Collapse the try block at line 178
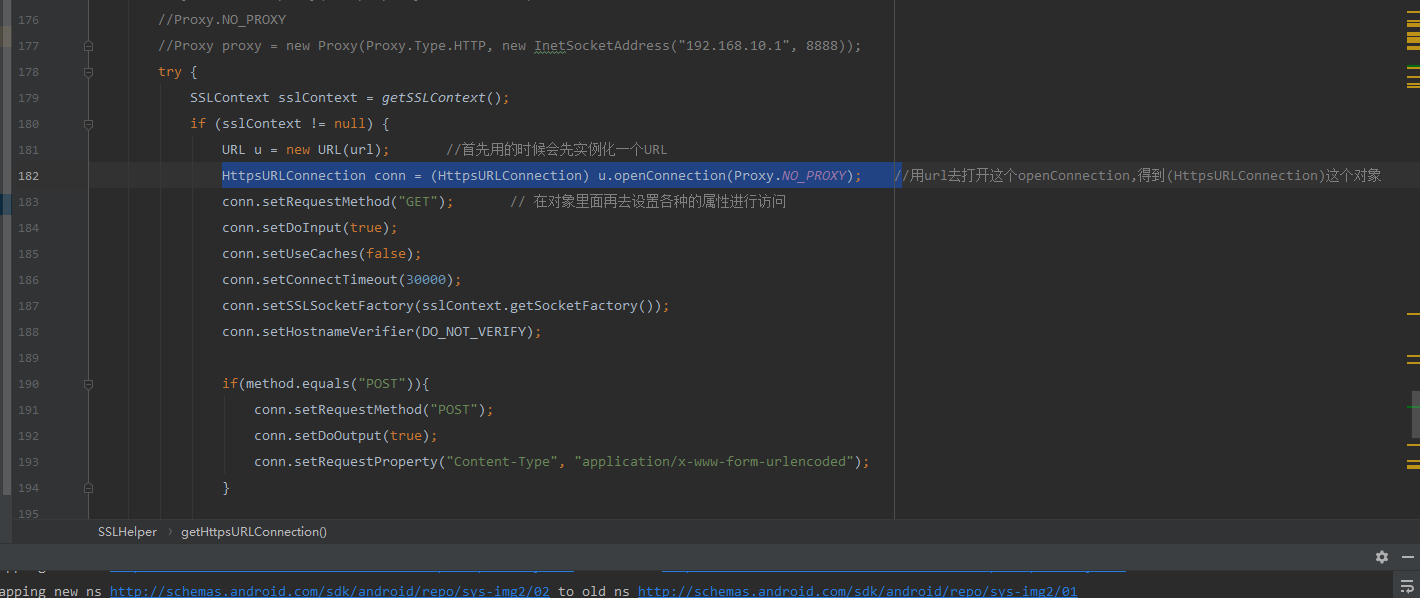The image size is (1420, 598). point(89,72)
